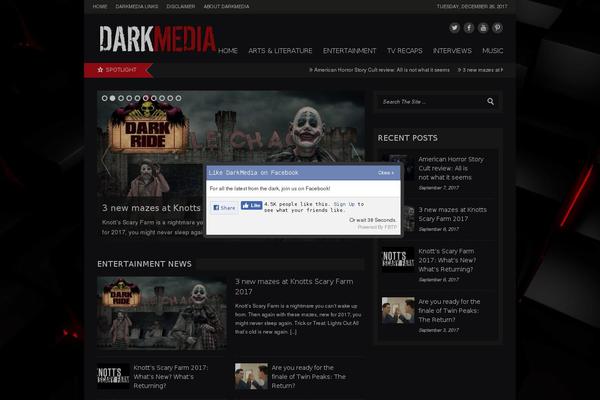Click the DarkMedia site logo
The height and width of the screenshot is (400, 600).
(158, 39)
